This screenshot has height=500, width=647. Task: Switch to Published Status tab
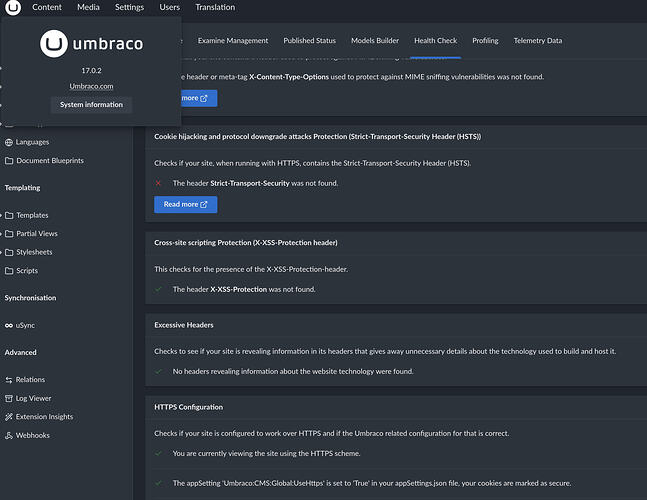[309, 41]
